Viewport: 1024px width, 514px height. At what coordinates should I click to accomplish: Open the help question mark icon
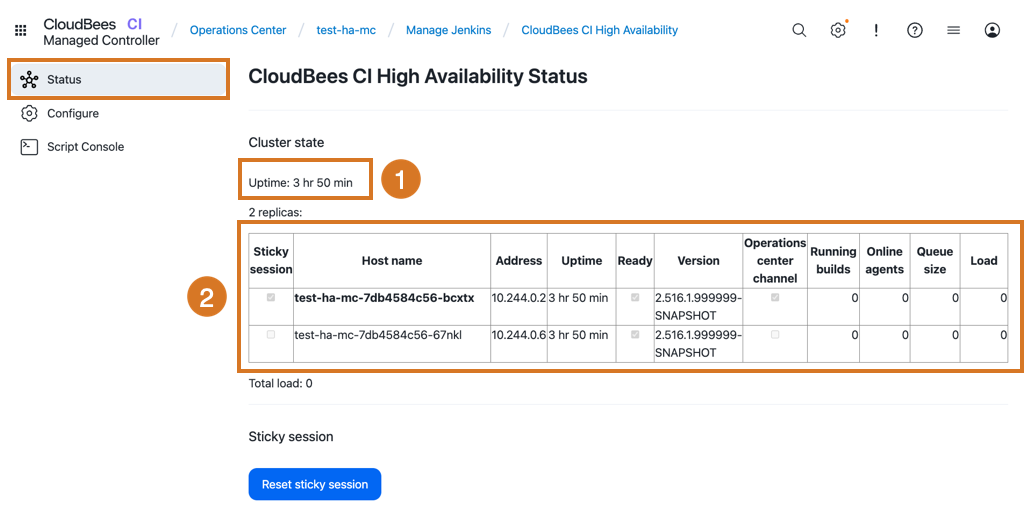coord(915,30)
